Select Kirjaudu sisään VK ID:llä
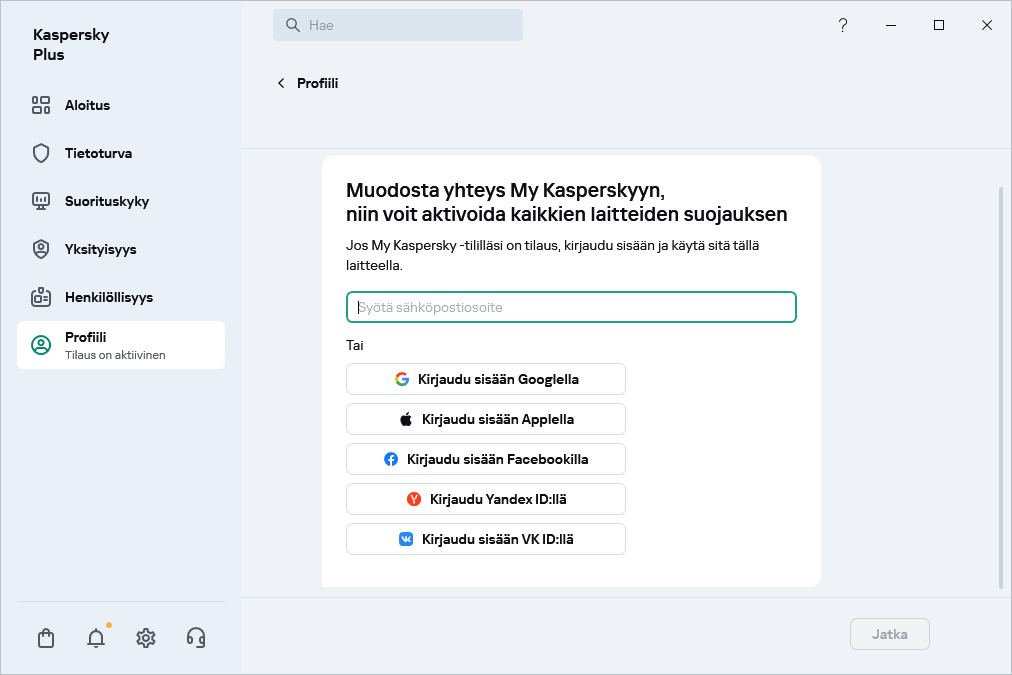1012x675 pixels. (x=486, y=539)
